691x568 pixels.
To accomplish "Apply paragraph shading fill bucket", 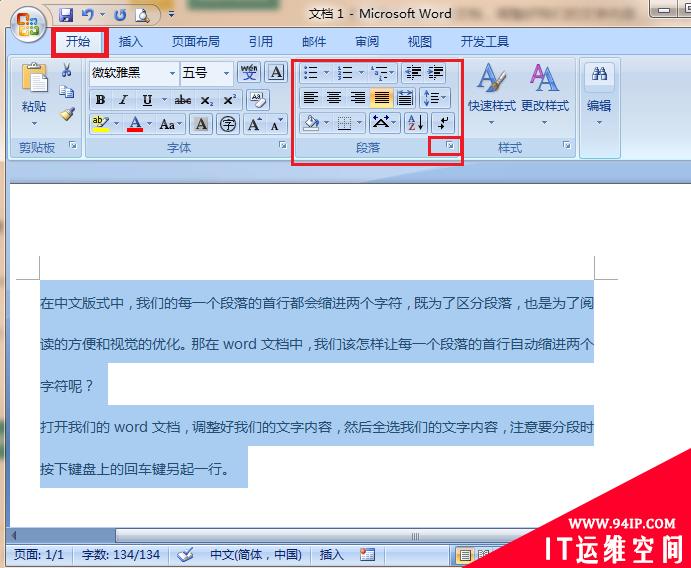I will coord(312,123).
